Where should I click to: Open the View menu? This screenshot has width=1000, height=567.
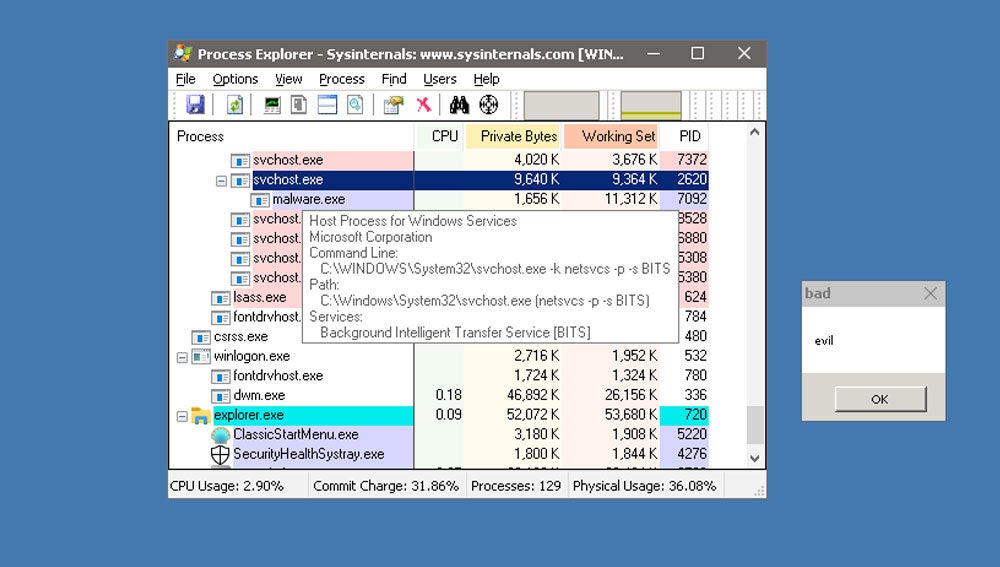[x=288, y=79]
